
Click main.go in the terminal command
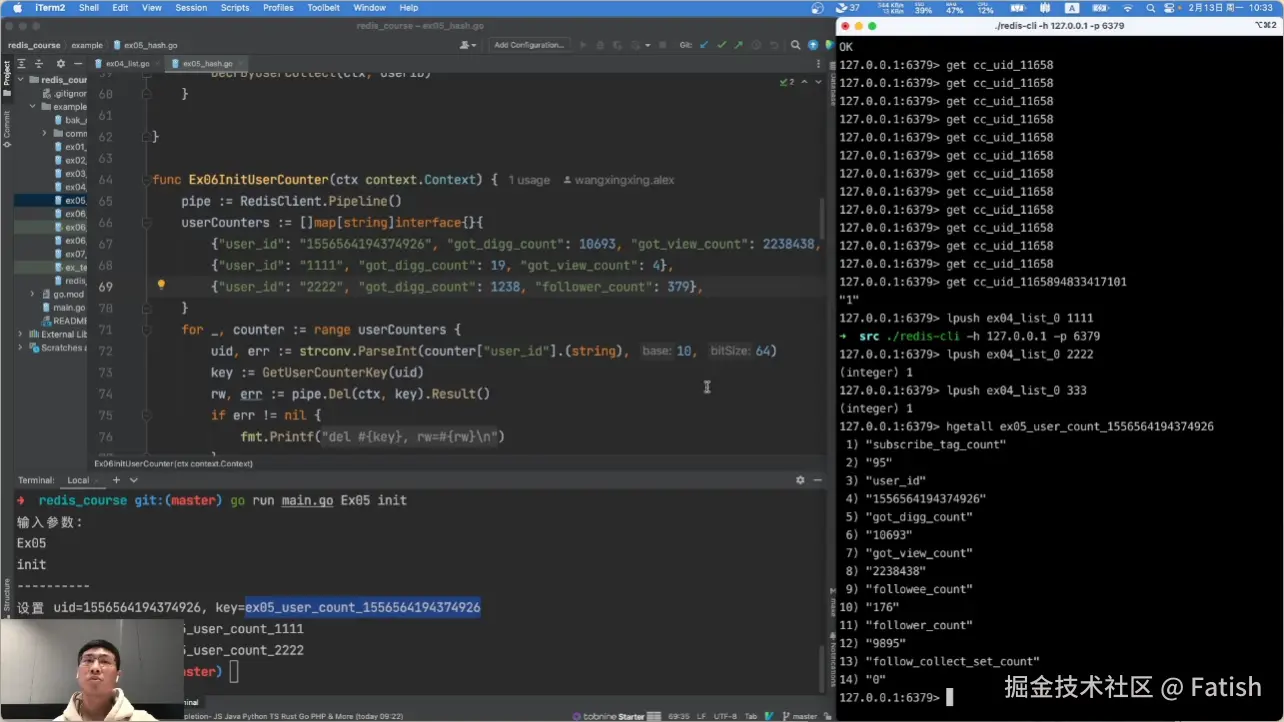tap(307, 500)
